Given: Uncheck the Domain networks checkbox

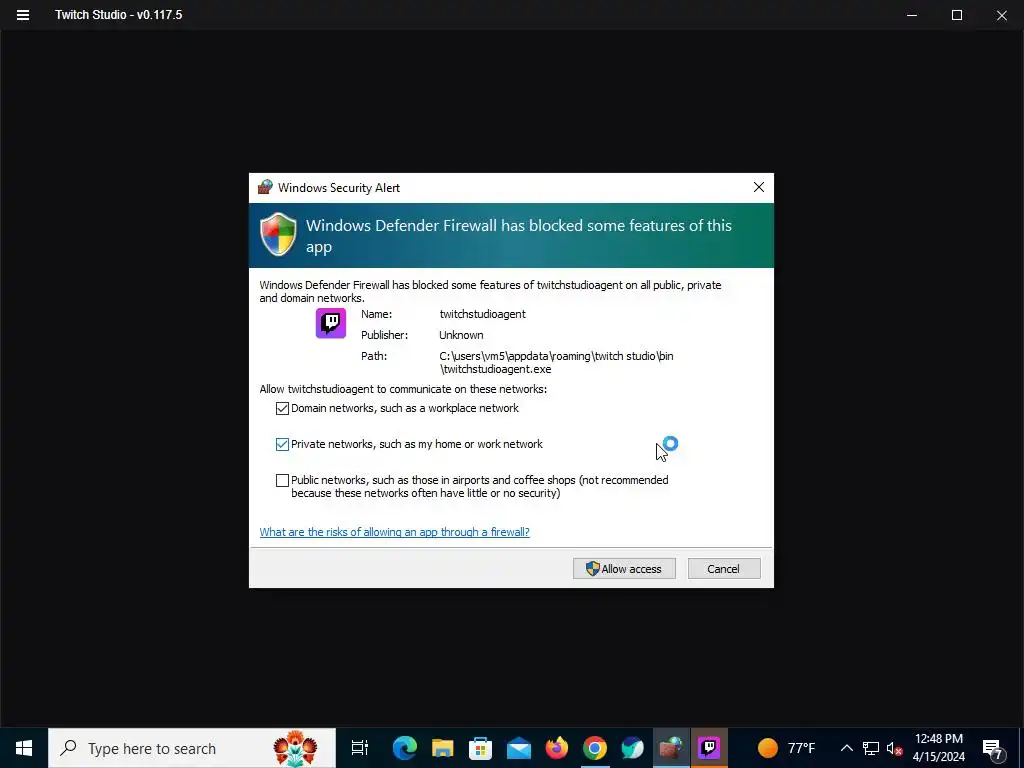Looking at the screenshot, I should [x=282, y=408].
